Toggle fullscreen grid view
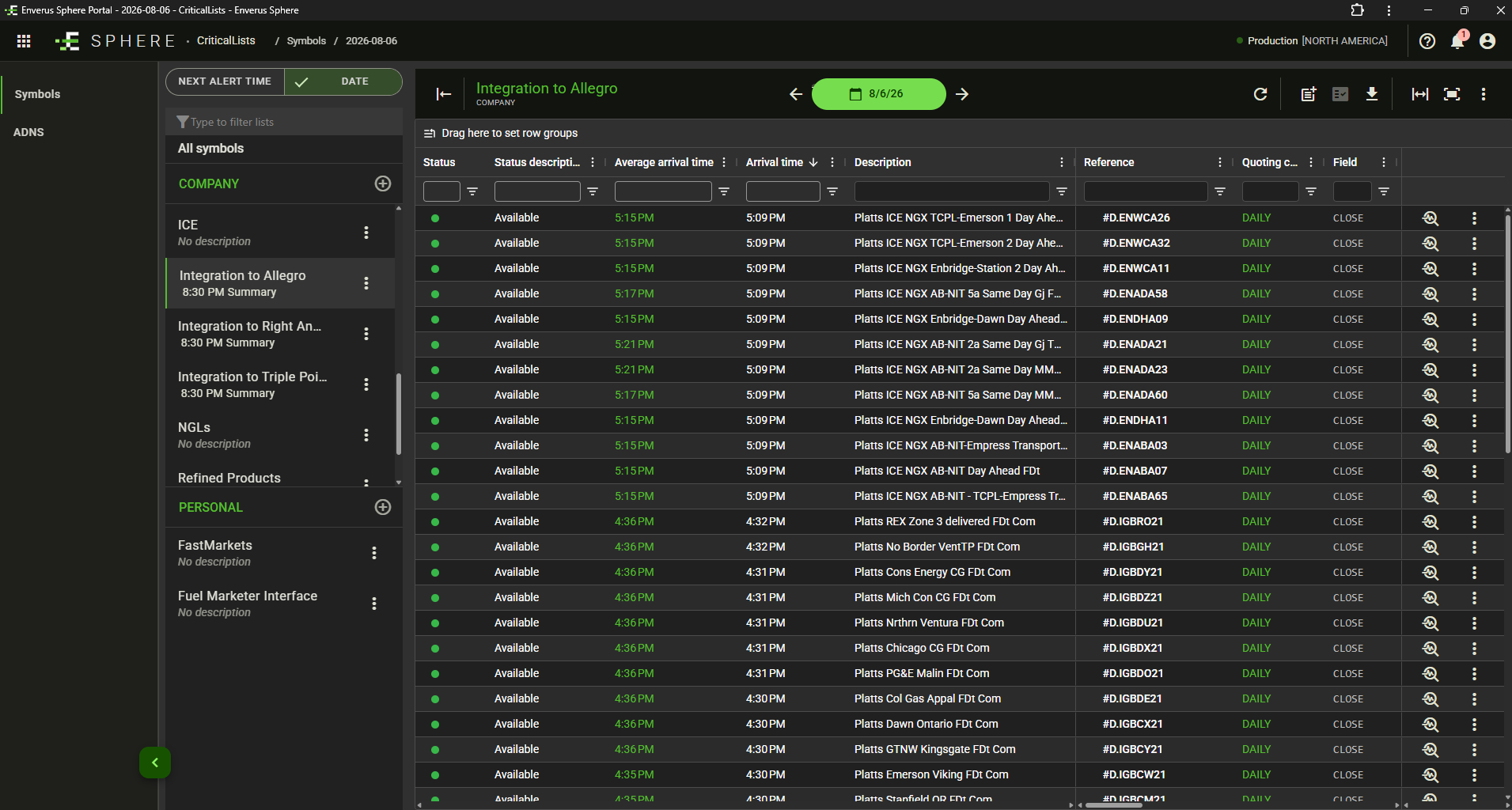This screenshot has width=1512, height=810. tap(1452, 94)
